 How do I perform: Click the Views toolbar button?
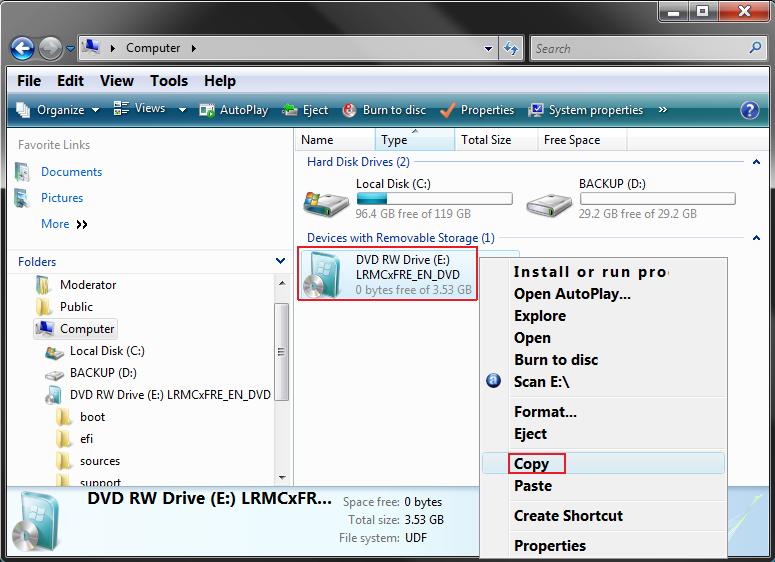tap(139, 109)
